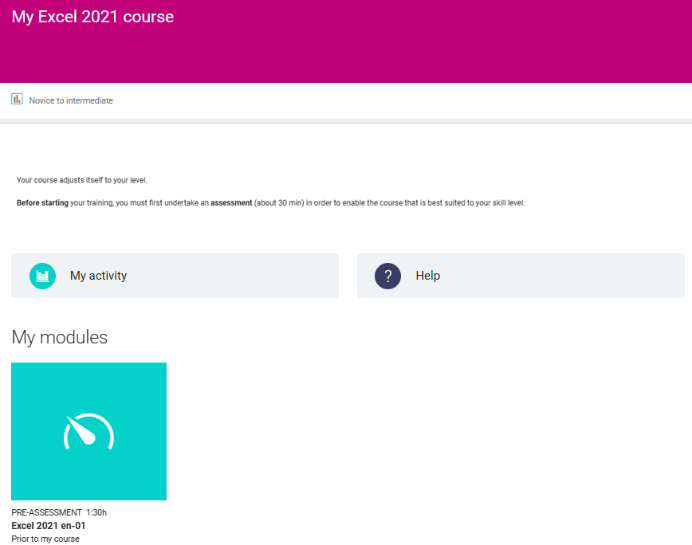692x545 pixels.
Task: Click the My Excel 2021 course heading
Action: pos(93,17)
